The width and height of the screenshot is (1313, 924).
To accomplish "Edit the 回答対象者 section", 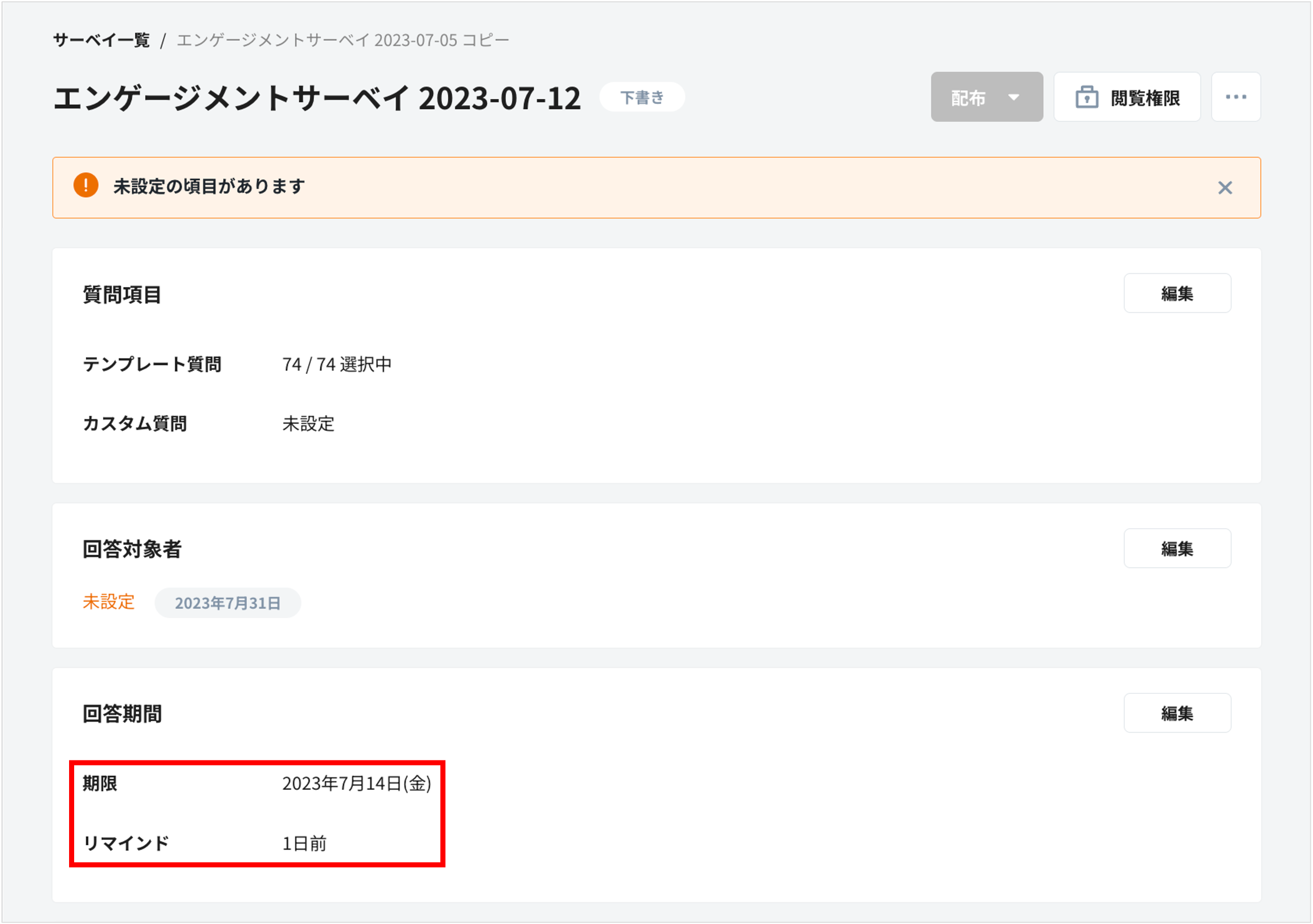I will click(1177, 548).
